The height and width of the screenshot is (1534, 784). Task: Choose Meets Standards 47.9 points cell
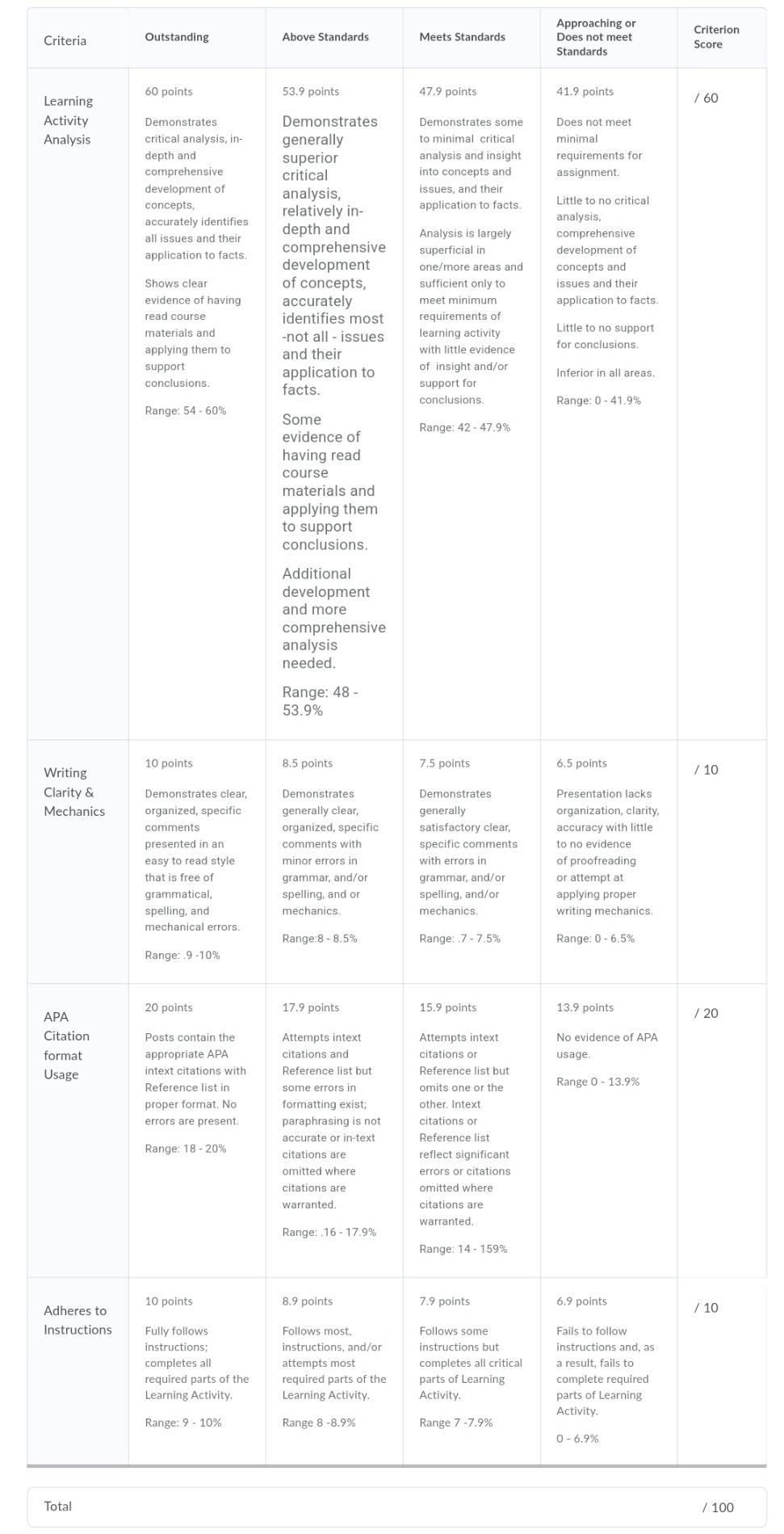pos(472,403)
